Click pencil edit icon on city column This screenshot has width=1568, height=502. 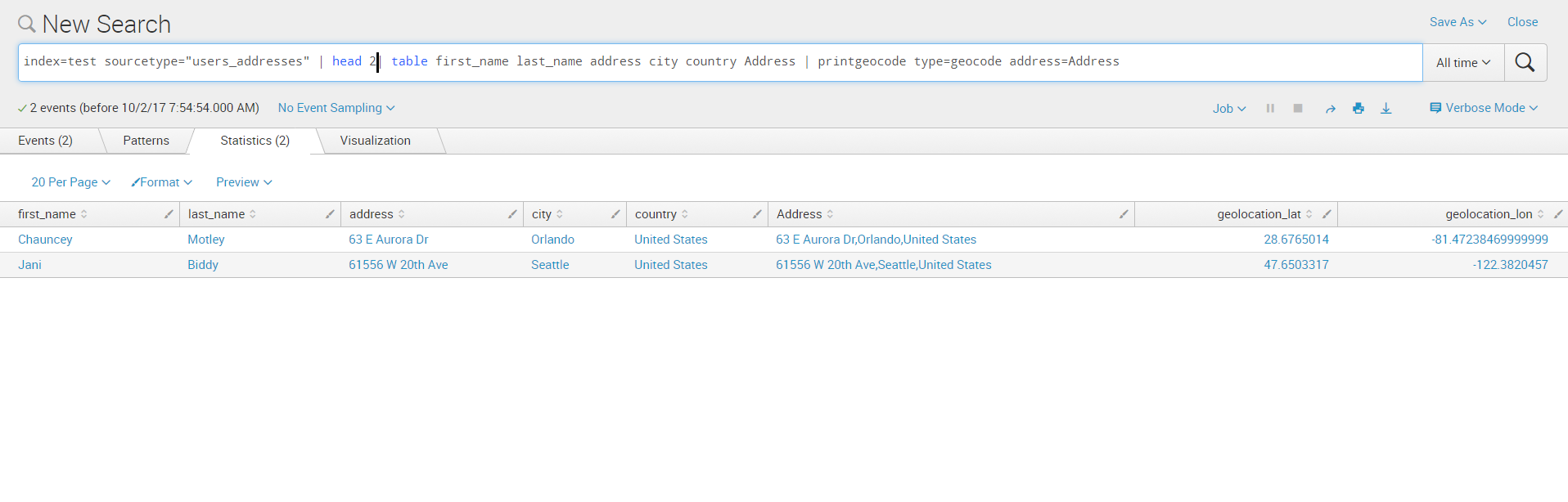[x=615, y=214]
